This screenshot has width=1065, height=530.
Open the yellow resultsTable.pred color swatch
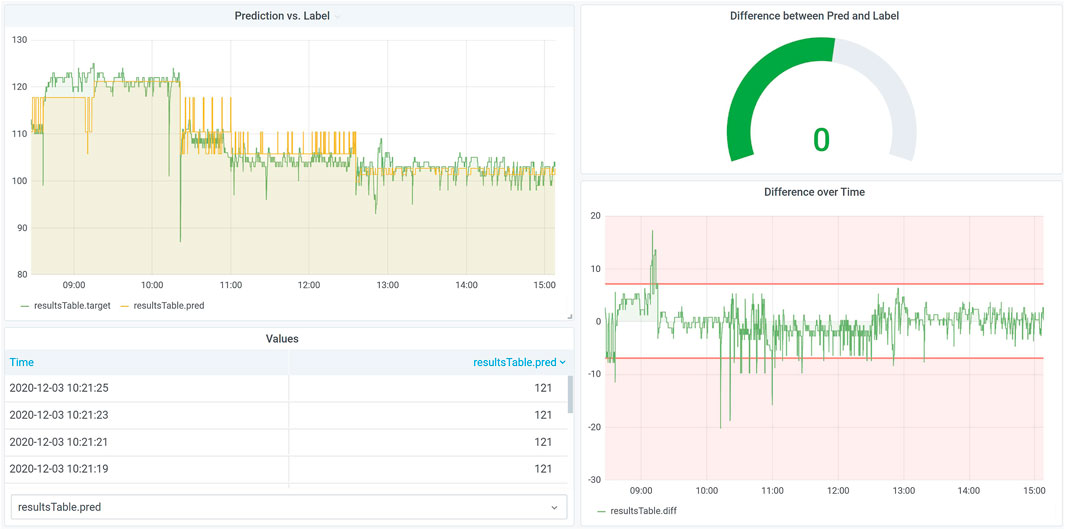[x=125, y=306]
